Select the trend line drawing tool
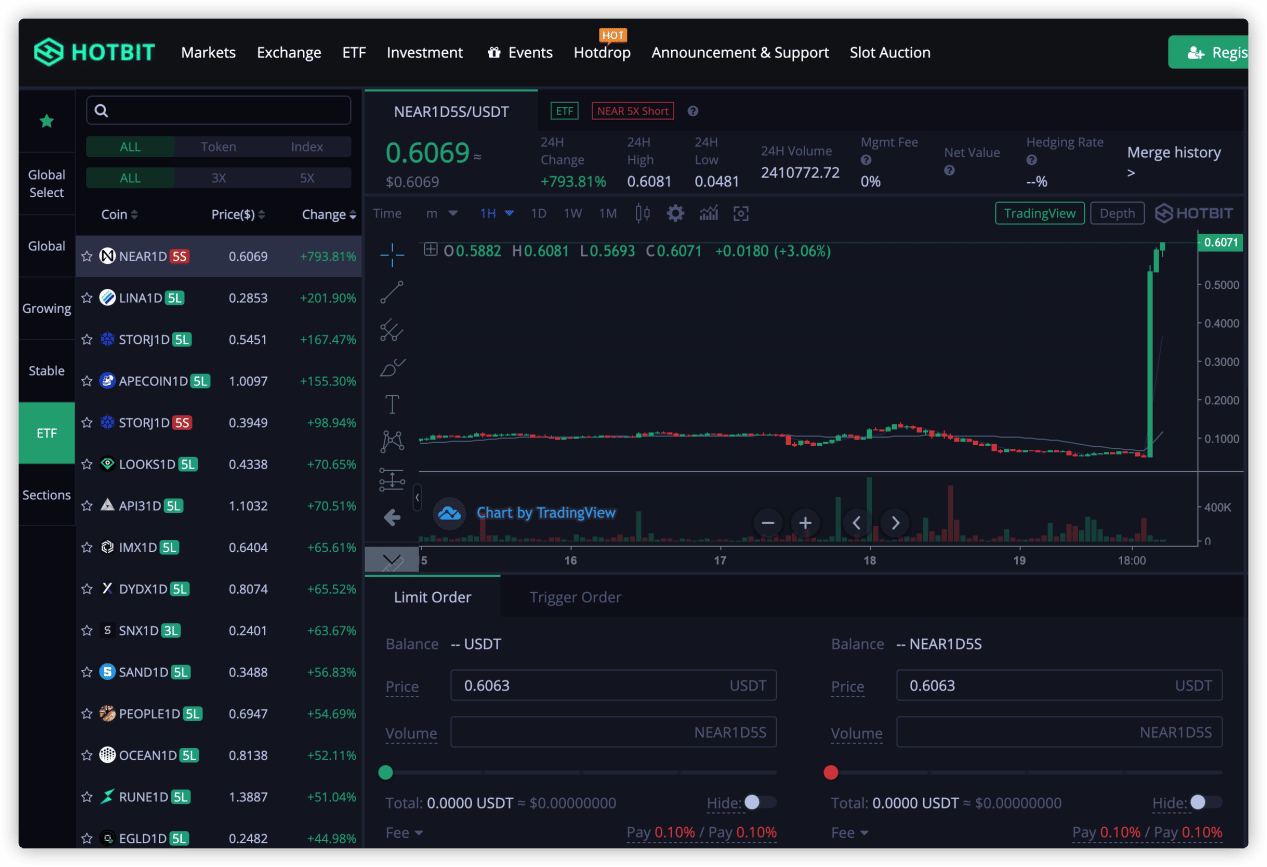The width and height of the screenshot is (1267, 867). pos(392,292)
